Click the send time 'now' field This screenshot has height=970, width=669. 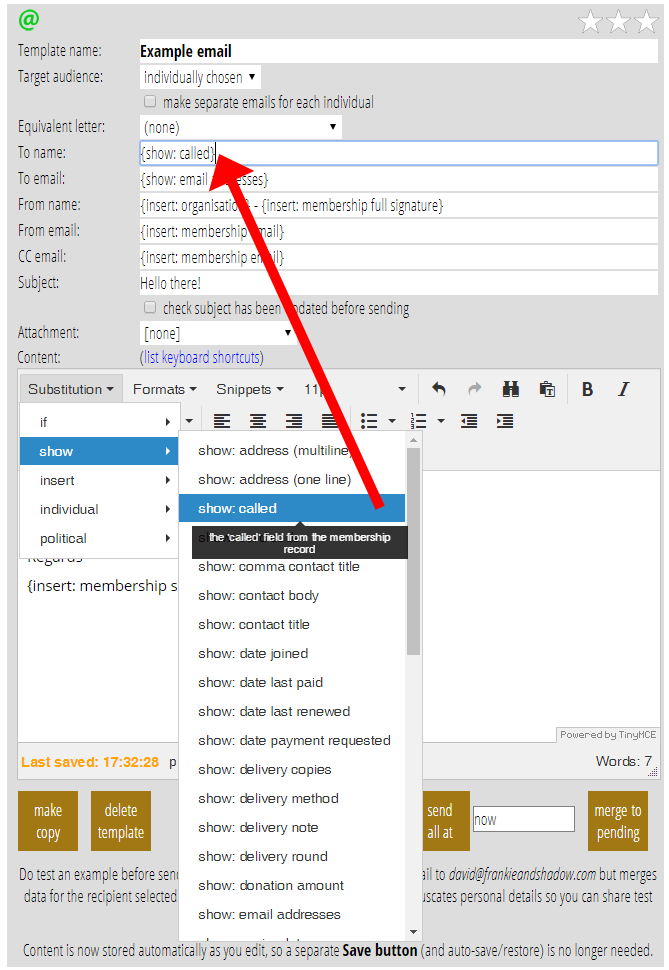coord(524,819)
